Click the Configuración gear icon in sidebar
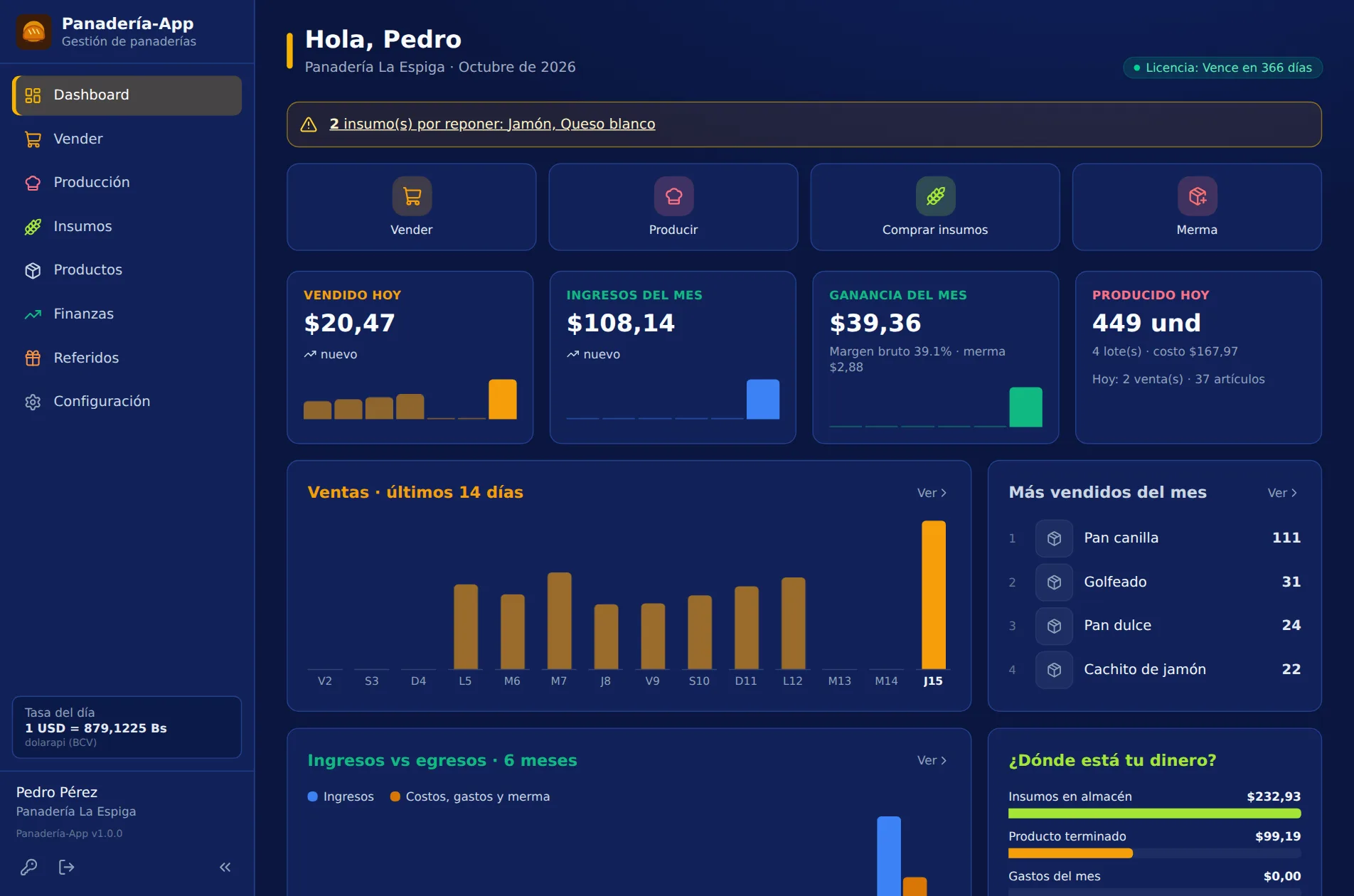1354x896 pixels. click(x=33, y=402)
